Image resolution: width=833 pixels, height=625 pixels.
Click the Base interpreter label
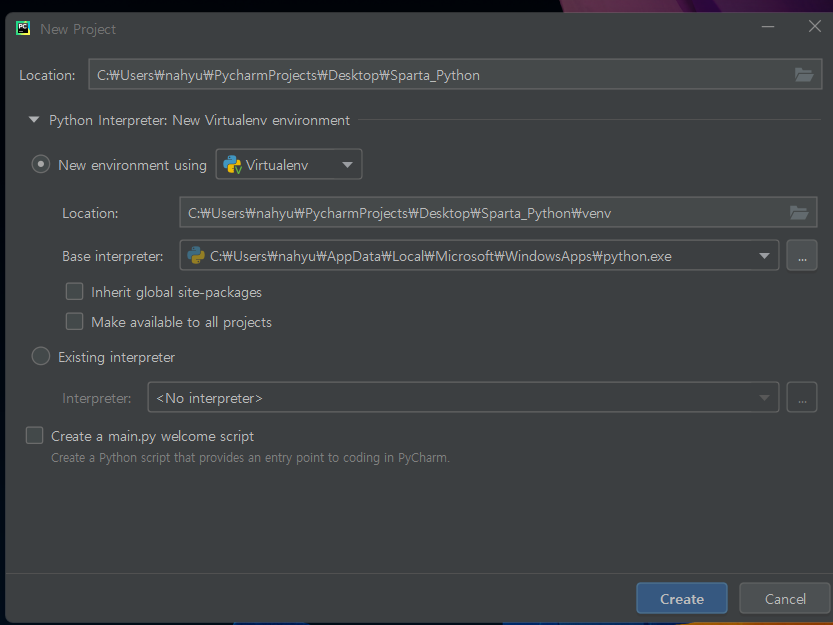pos(113,256)
